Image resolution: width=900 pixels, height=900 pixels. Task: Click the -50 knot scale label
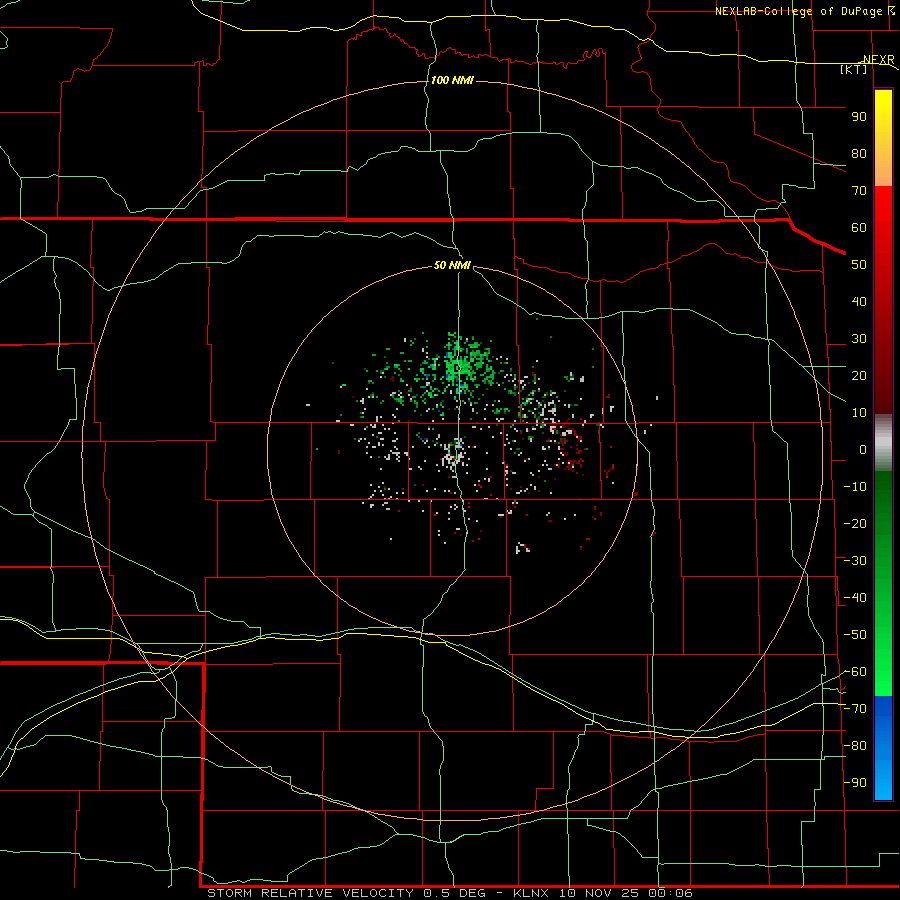click(x=855, y=635)
